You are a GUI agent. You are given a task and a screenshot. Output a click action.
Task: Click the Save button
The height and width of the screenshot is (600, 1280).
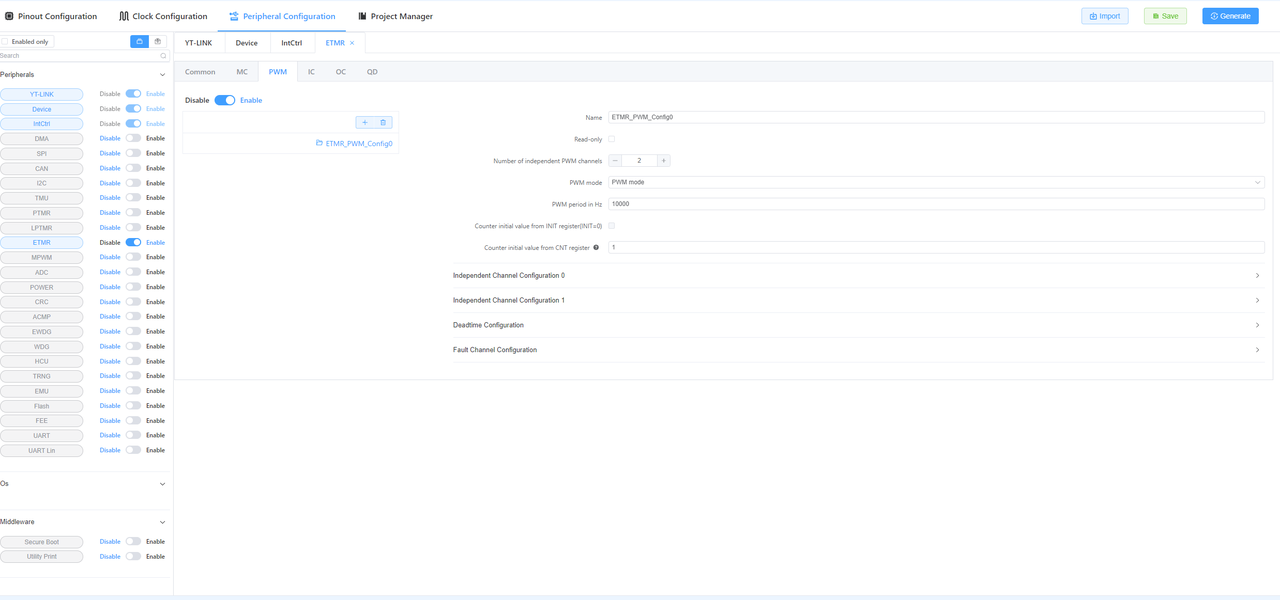pyautogui.click(x=1165, y=16)
